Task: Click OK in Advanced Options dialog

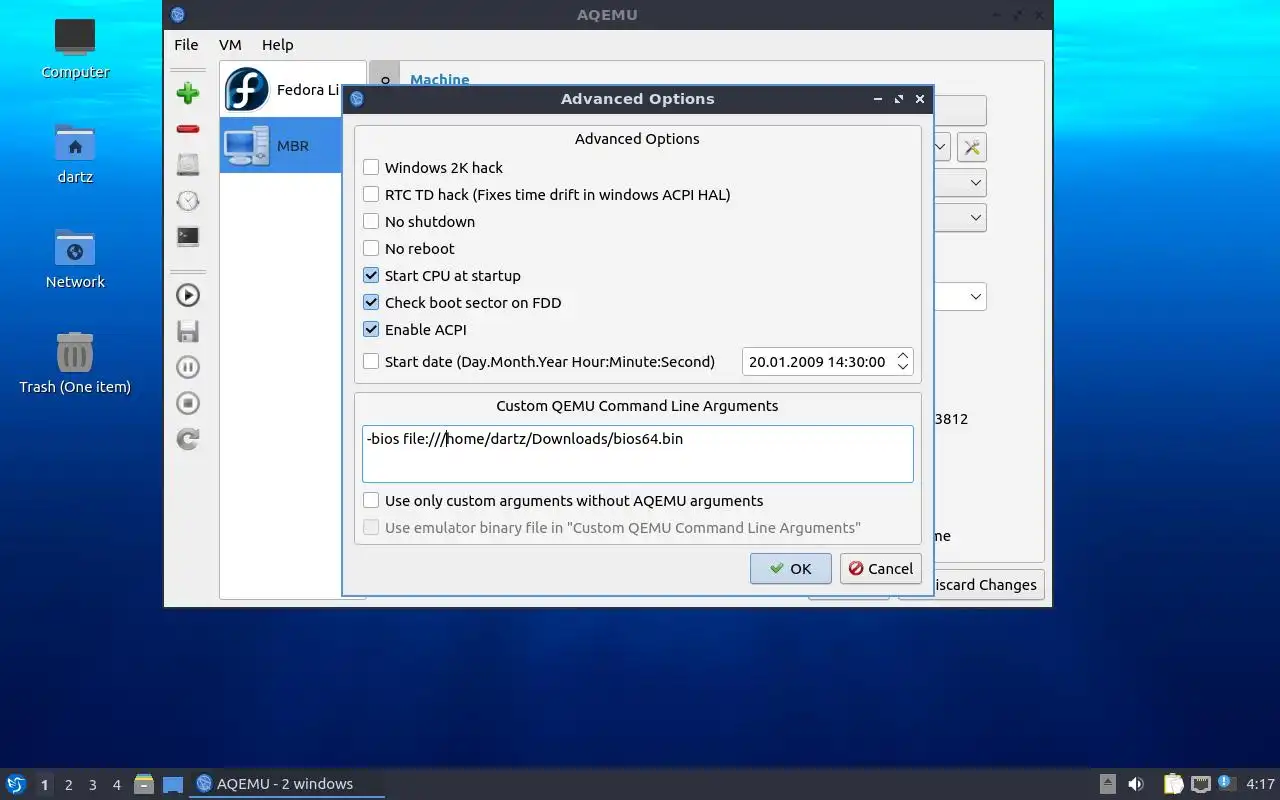Action: click(790, 569)
